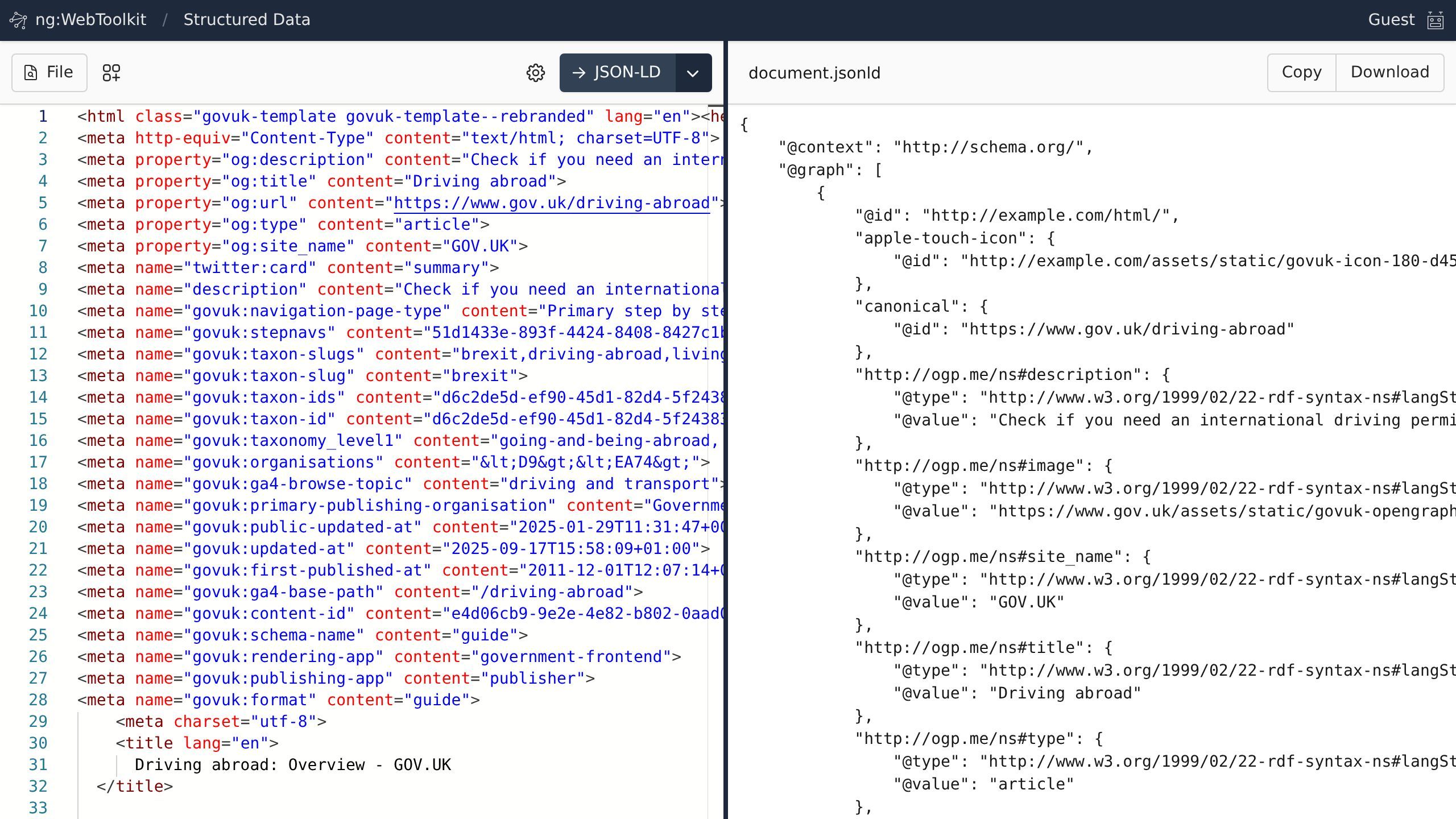Click the ng:WebToolkit logo icon
This screenshot has height=819, width=1456.
tap(18, 20)
